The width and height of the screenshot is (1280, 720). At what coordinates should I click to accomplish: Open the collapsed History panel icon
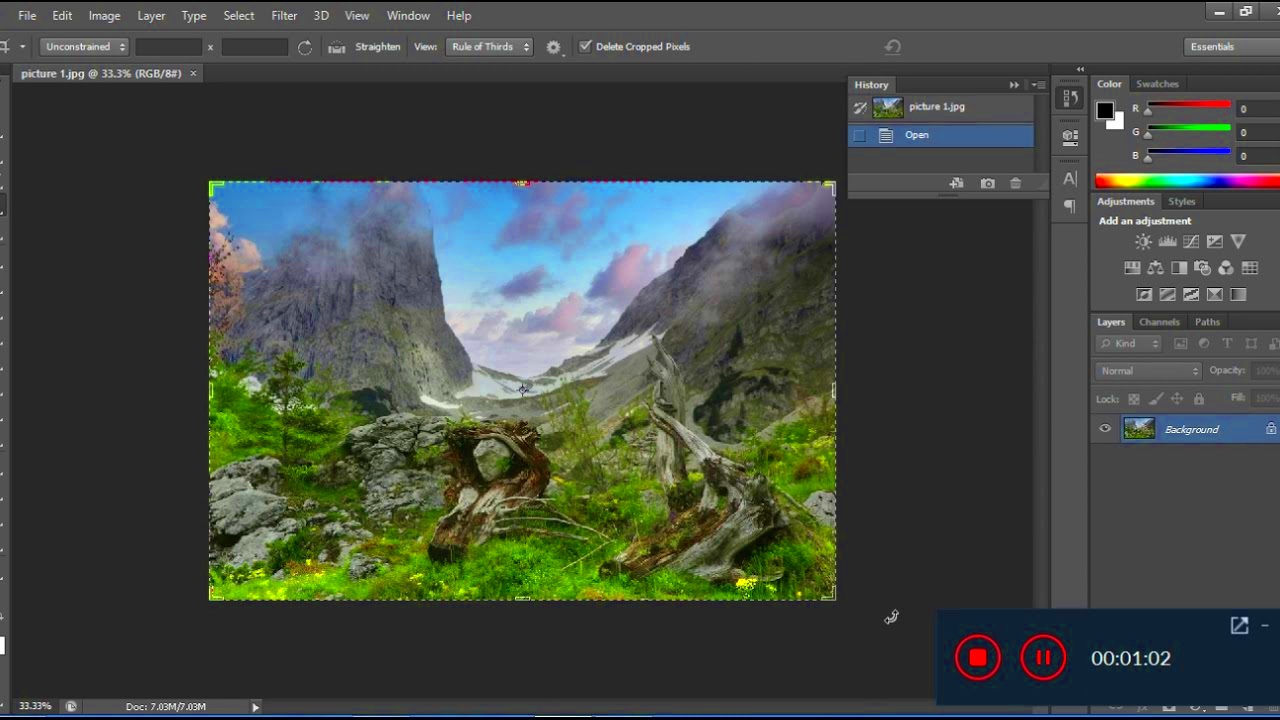[x=1070, y=98]
